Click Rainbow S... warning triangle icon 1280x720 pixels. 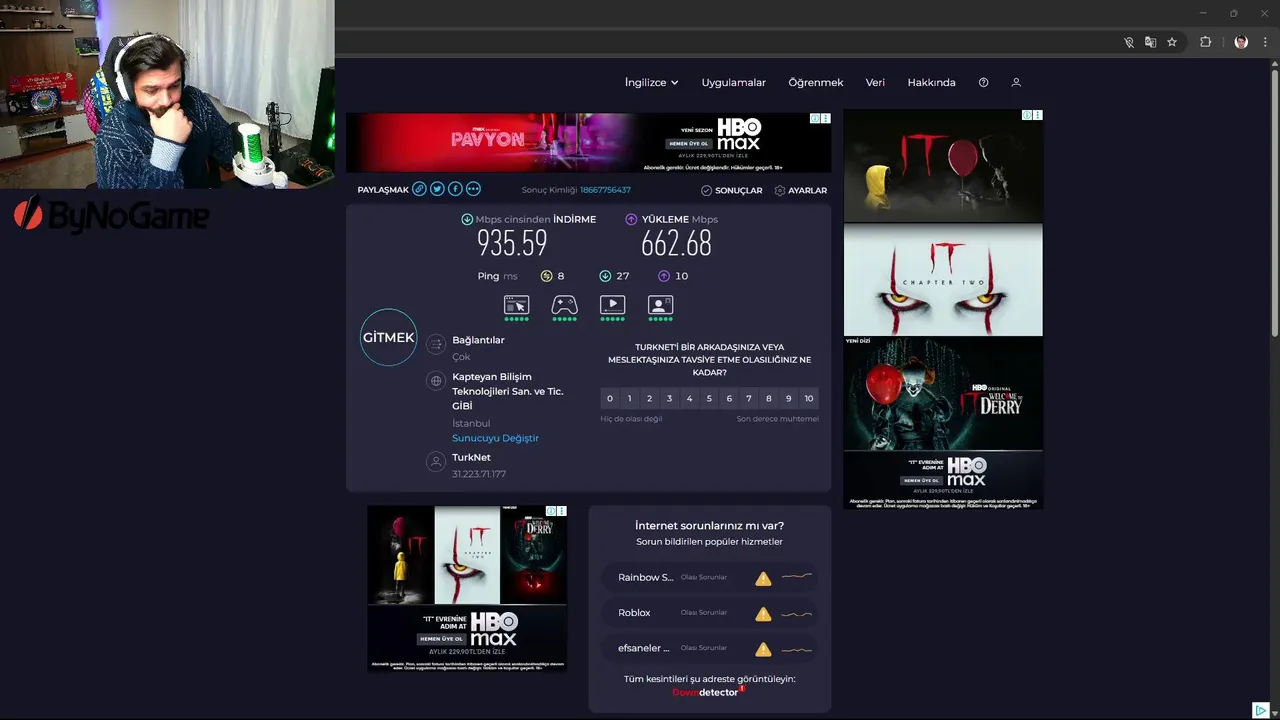tap(763, 578)
